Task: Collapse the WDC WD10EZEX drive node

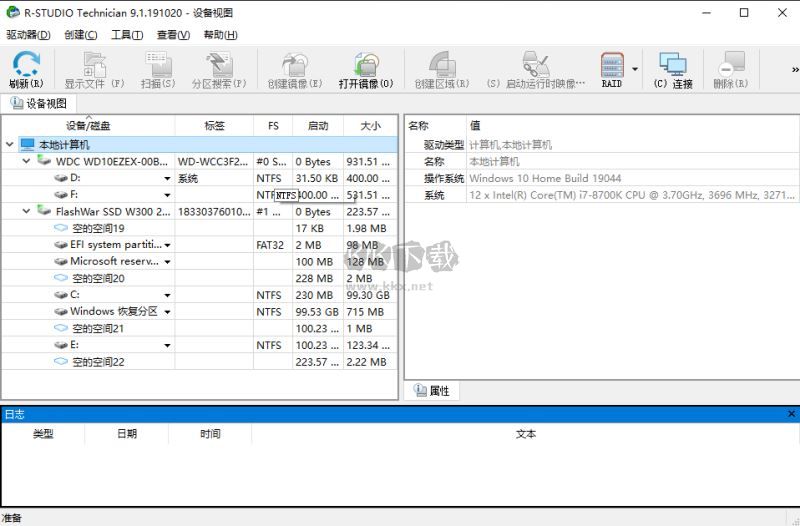Action: click(25, 161)
